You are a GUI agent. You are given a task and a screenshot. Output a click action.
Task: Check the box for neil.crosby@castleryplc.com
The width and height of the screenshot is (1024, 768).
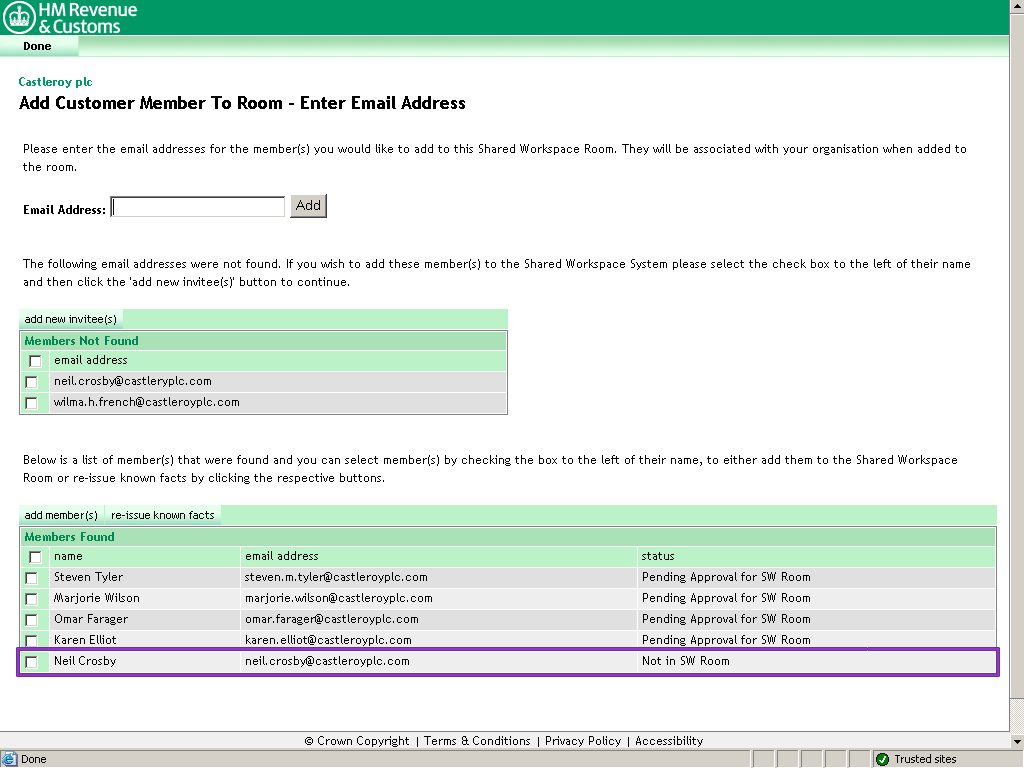(32, 382)
